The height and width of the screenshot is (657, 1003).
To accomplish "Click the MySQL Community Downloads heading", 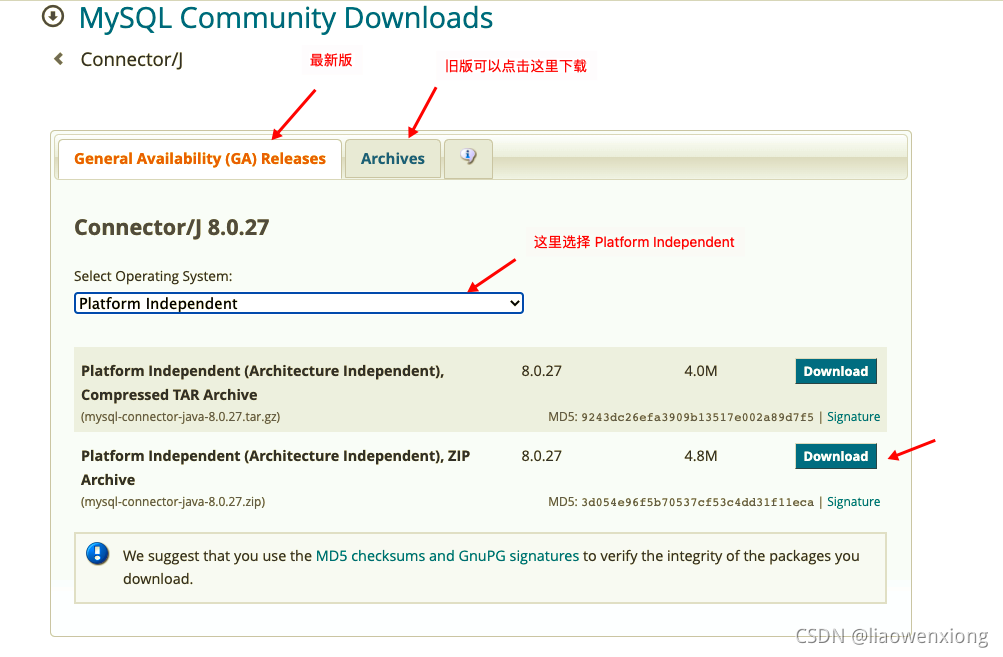I will 285,18.
